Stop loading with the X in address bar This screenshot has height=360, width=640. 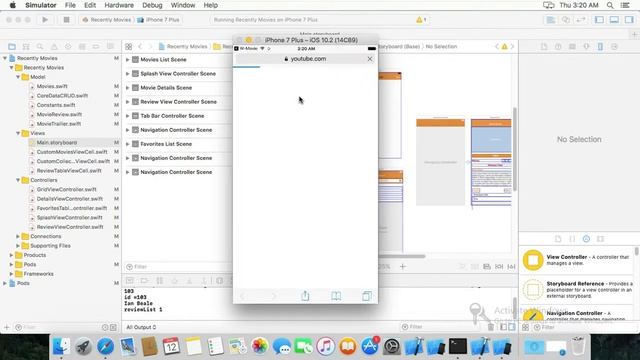coord(370,59)
